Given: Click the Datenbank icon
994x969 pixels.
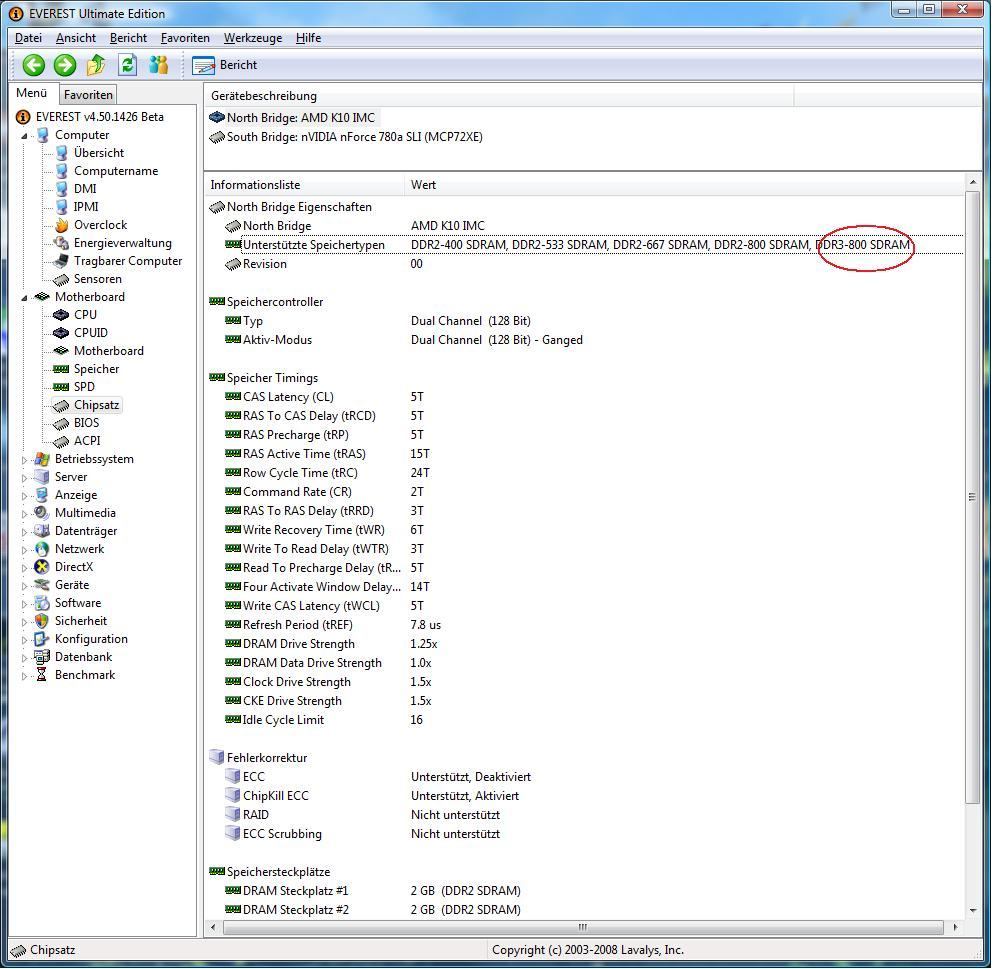Looking at the screenshot, I should coord(42,657).
